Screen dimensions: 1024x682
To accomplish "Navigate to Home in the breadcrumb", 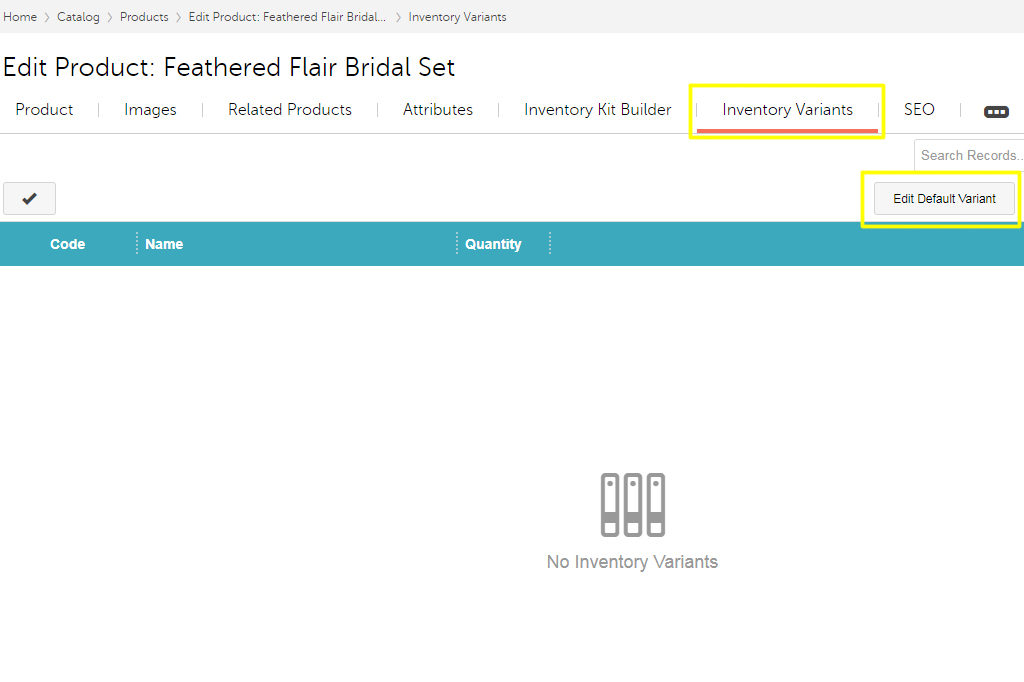I will pyautogui.click(x=20, y=17).
